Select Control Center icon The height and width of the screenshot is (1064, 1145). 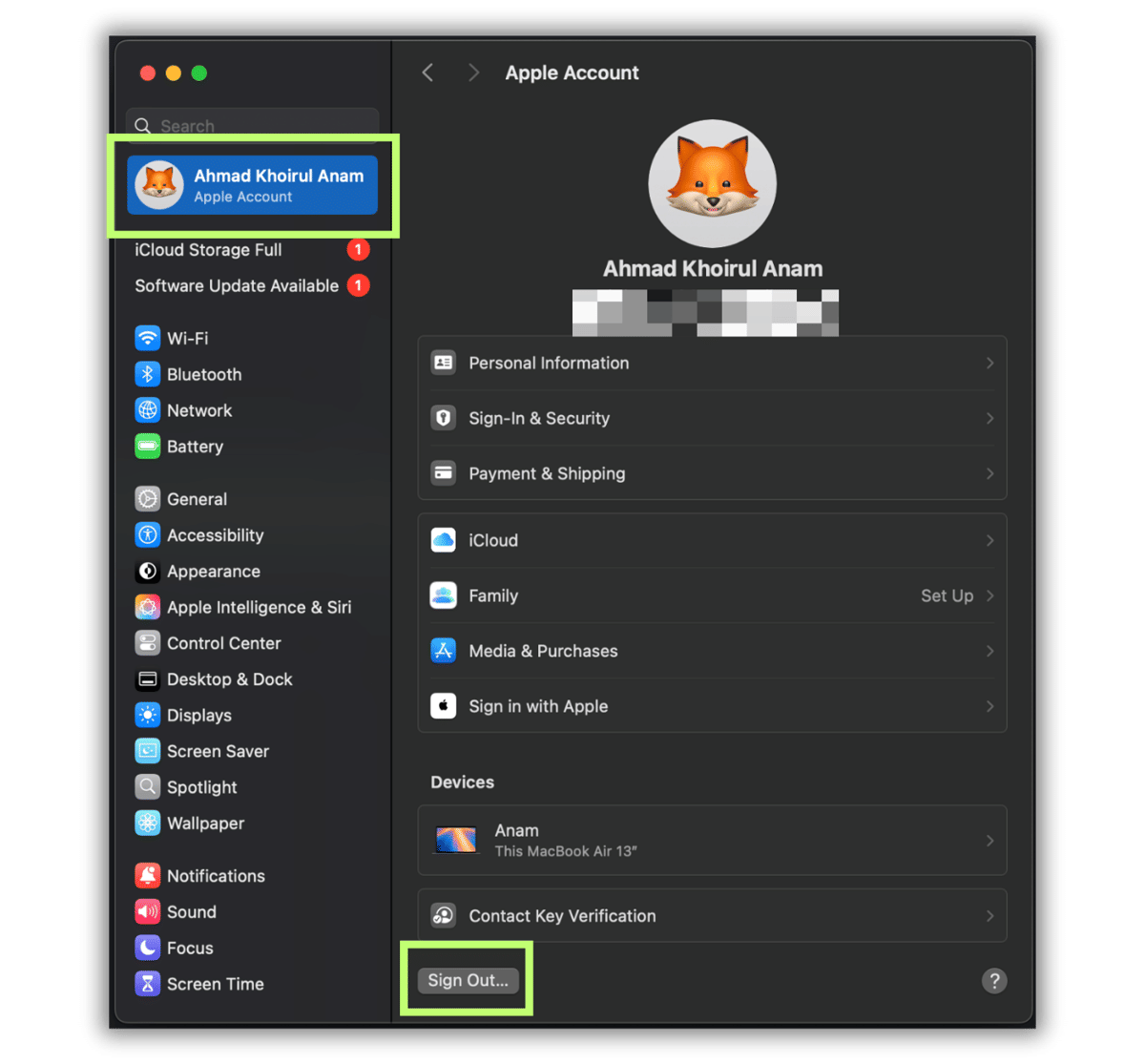[147, 643]
